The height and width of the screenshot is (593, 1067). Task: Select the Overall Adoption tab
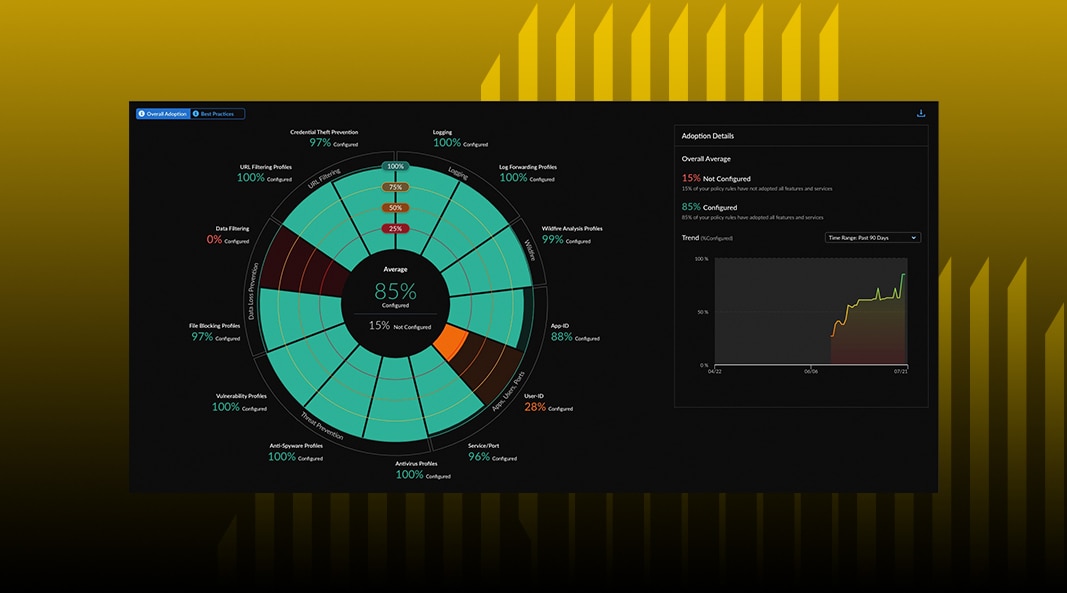(x=165, y=114)
